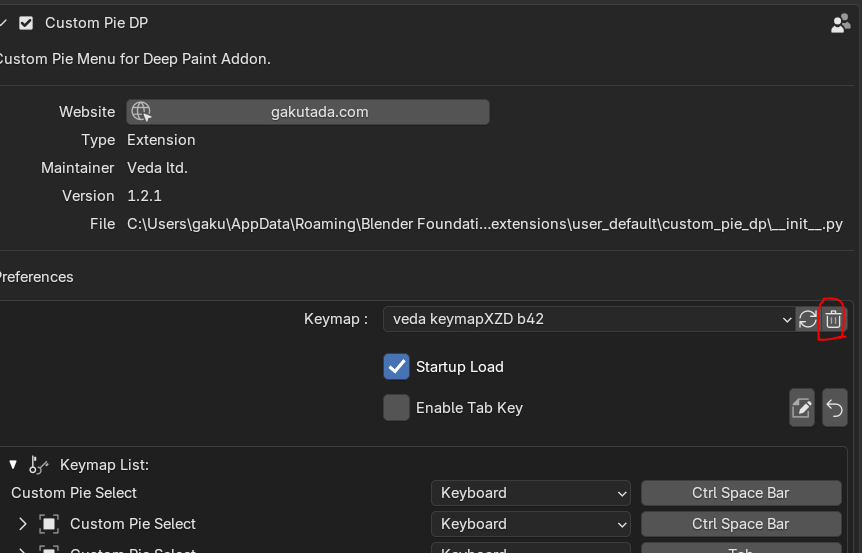The image size is (862, 553).
Task: Click the second Ctrl Space Bar shortcut button
Action: coord(740,524)
